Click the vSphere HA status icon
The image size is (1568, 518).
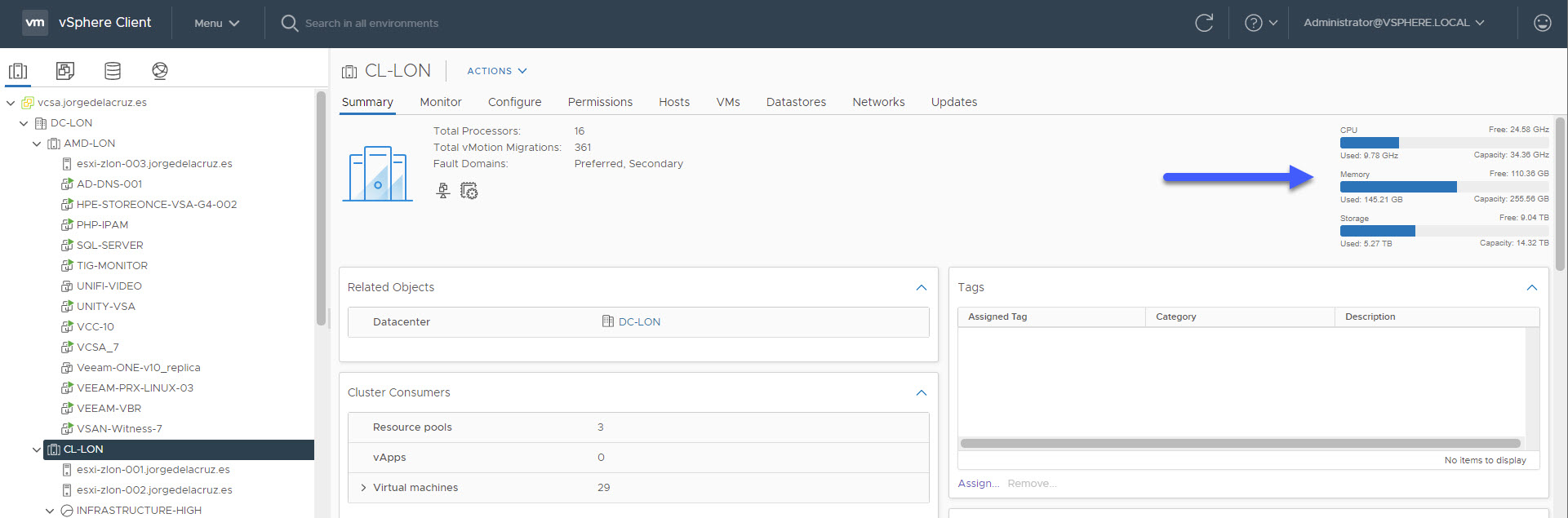[x=443, y=191]
